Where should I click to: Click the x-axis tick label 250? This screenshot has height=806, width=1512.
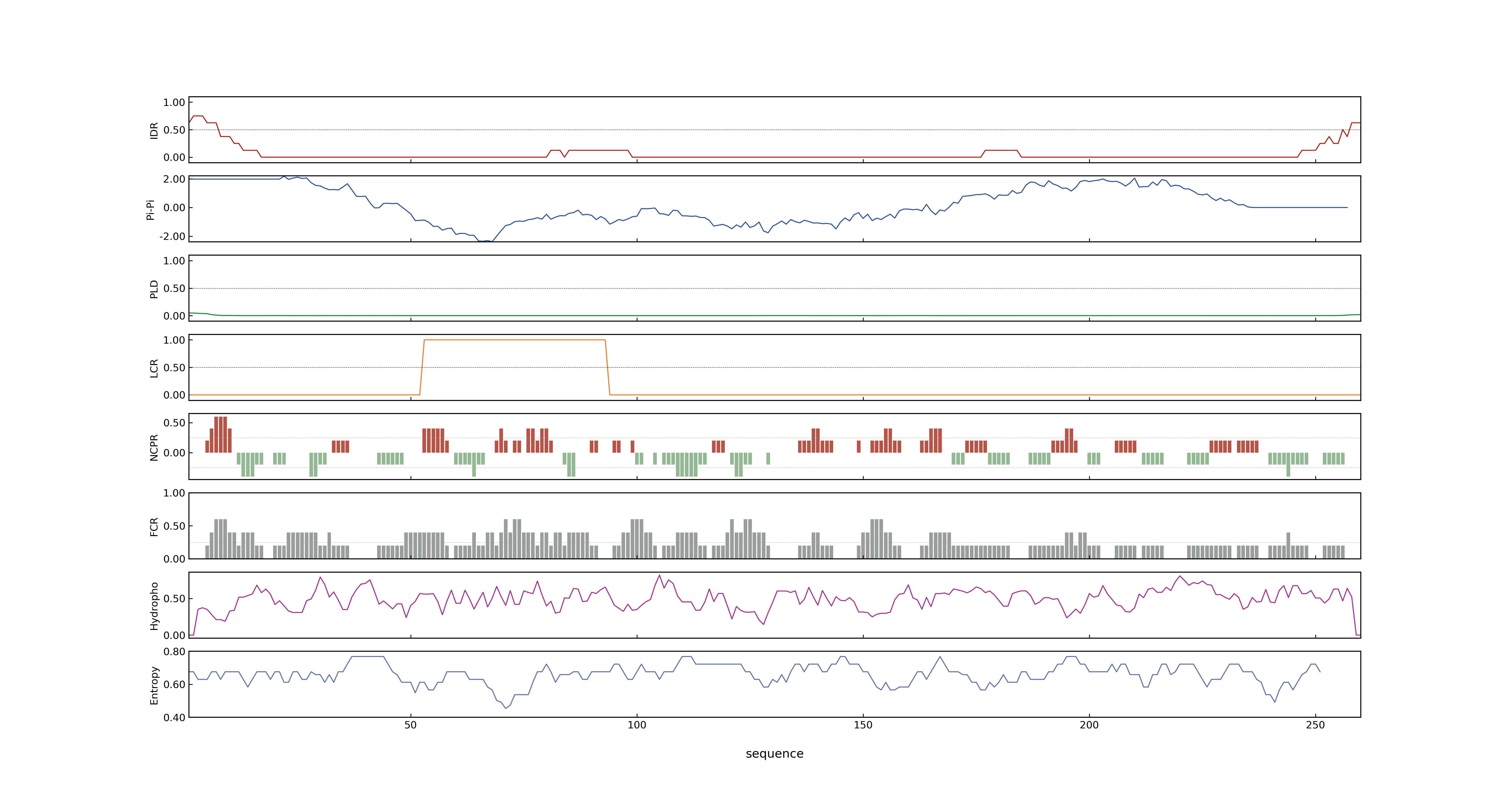1315,725
